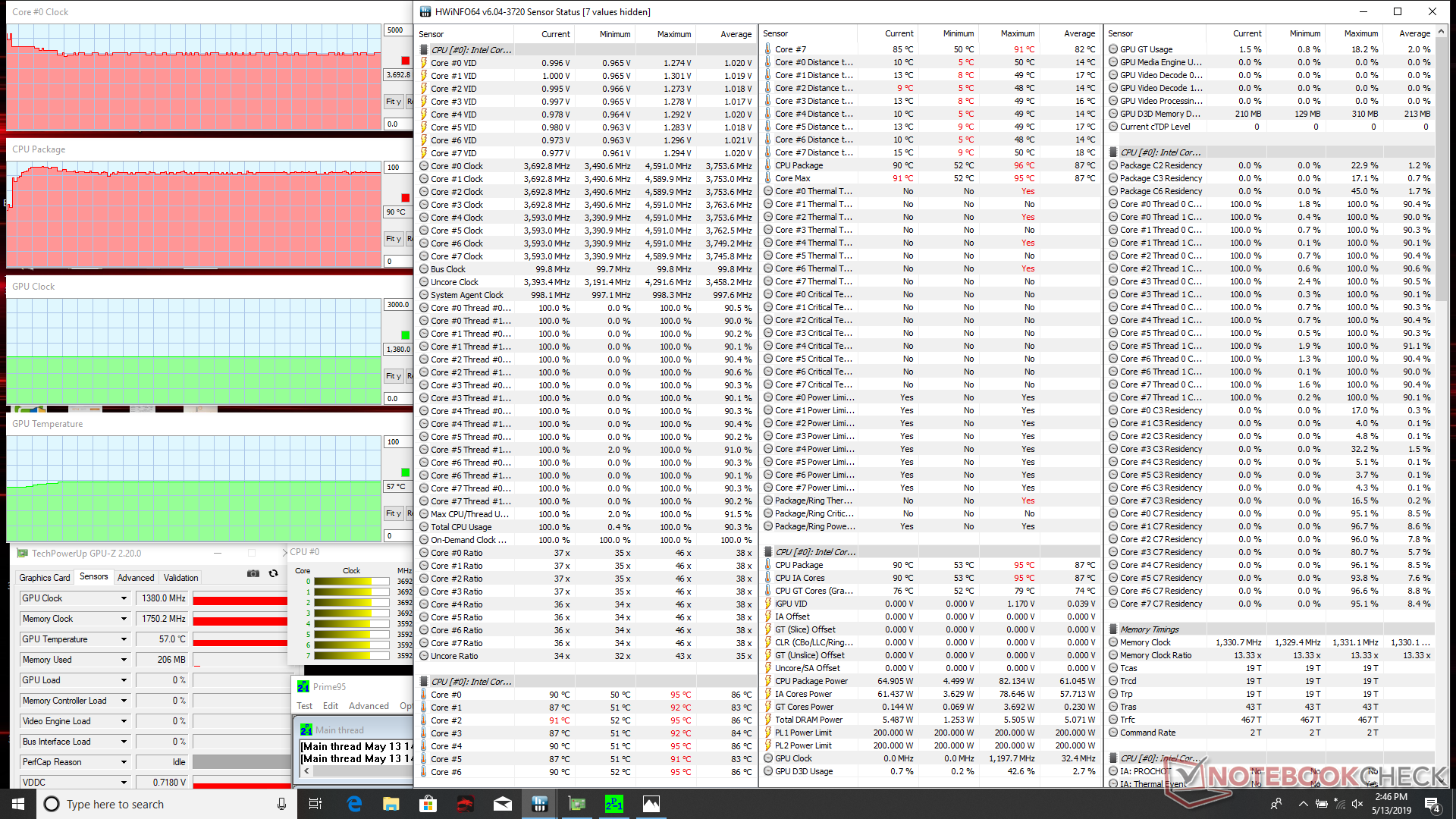The width and height of the screenshot is (1456, 819).
Task: Click Fit y in the CPU Package graph
Action: pyautogui.click(x=393, y=239)
